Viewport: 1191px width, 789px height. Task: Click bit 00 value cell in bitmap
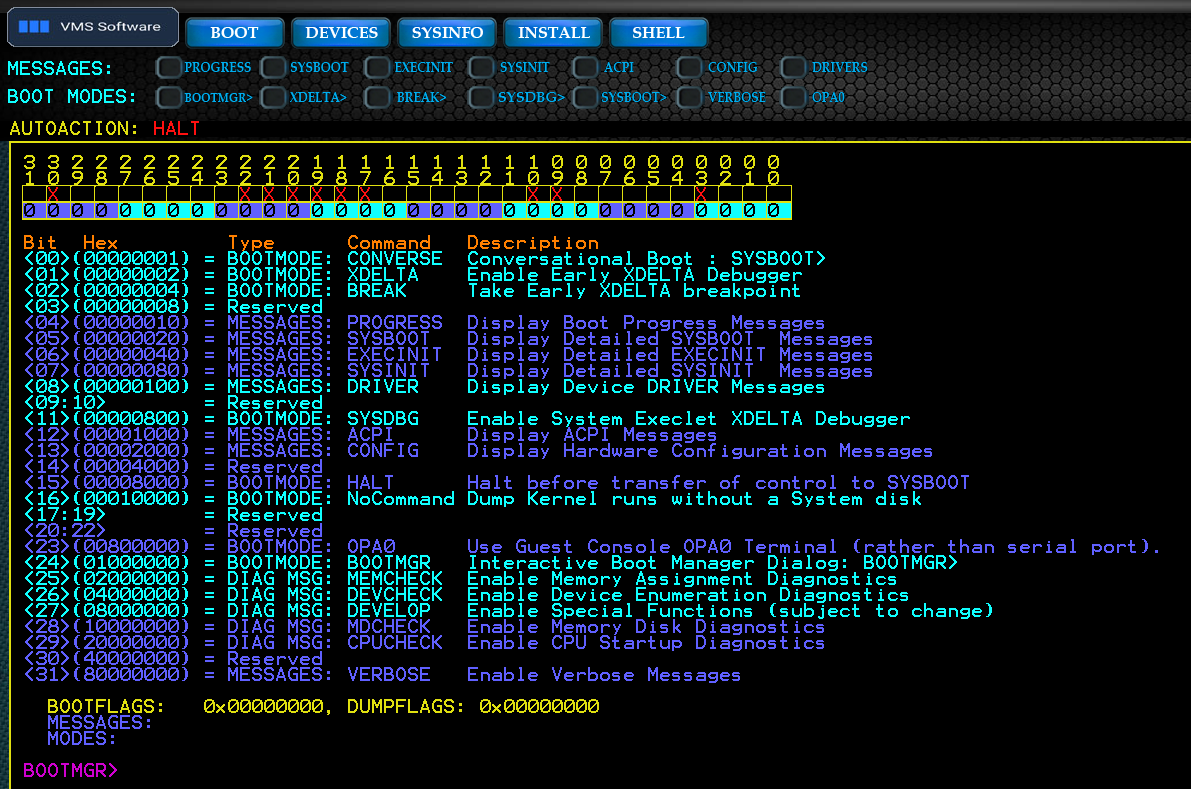[773, 210]
